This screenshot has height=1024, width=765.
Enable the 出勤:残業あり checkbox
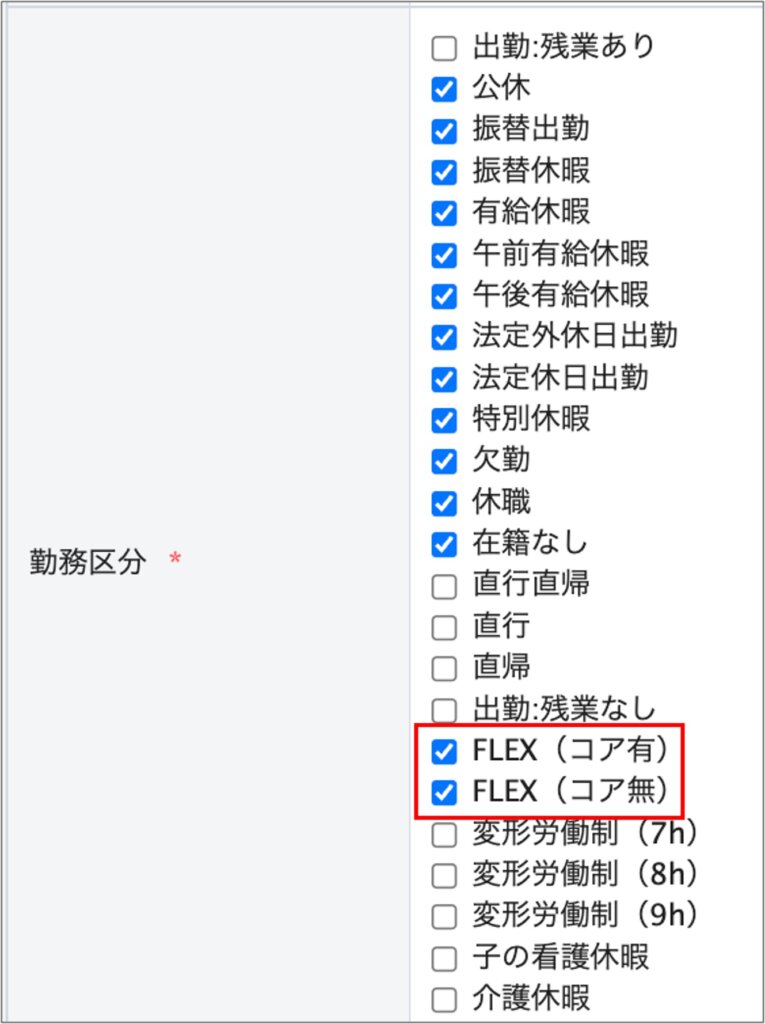(444, 47)
